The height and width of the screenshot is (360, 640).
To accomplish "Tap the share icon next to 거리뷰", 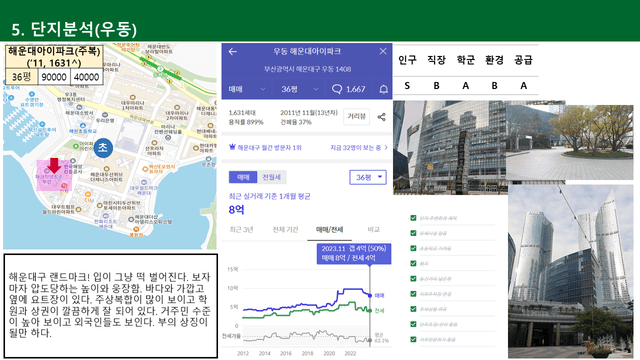I will pos(382,117).
